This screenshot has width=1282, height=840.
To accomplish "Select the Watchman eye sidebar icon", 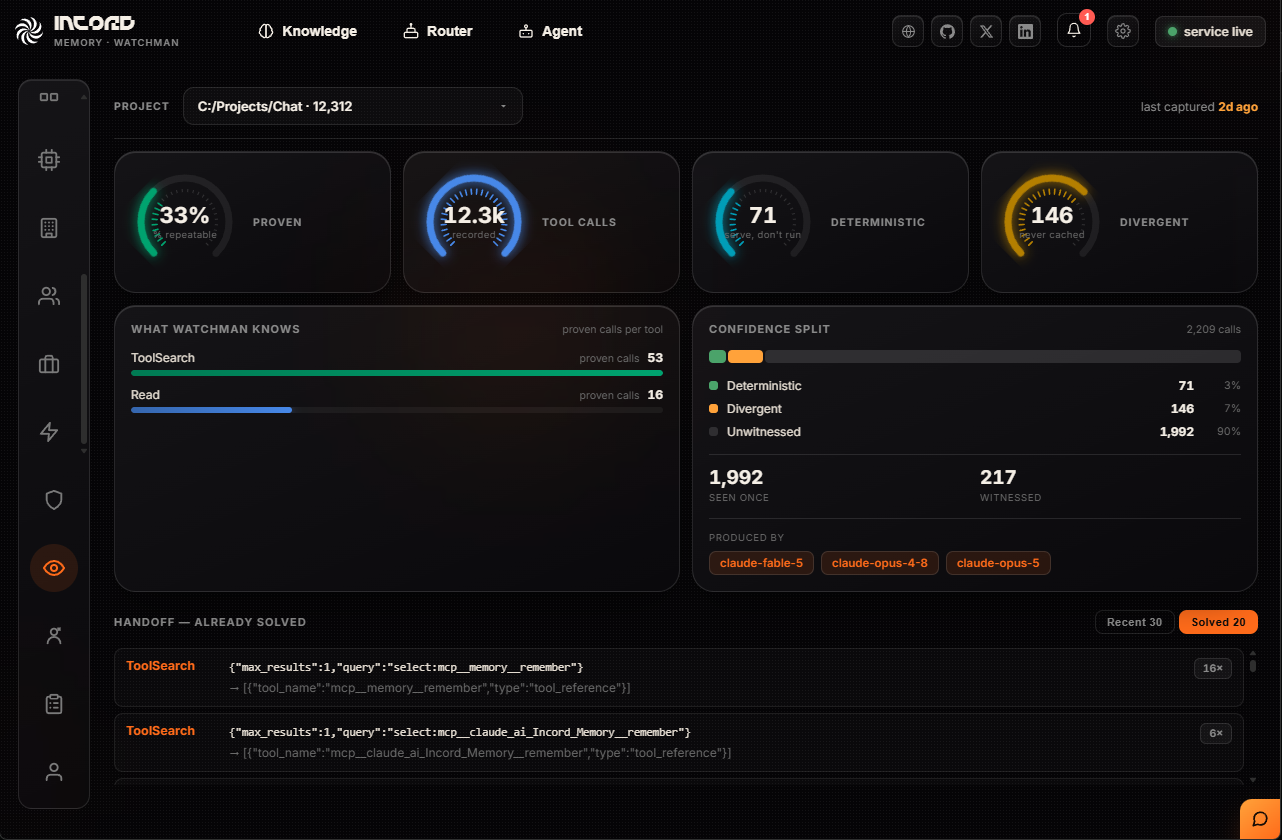I will pyautogui.click(x=54, y=568).
